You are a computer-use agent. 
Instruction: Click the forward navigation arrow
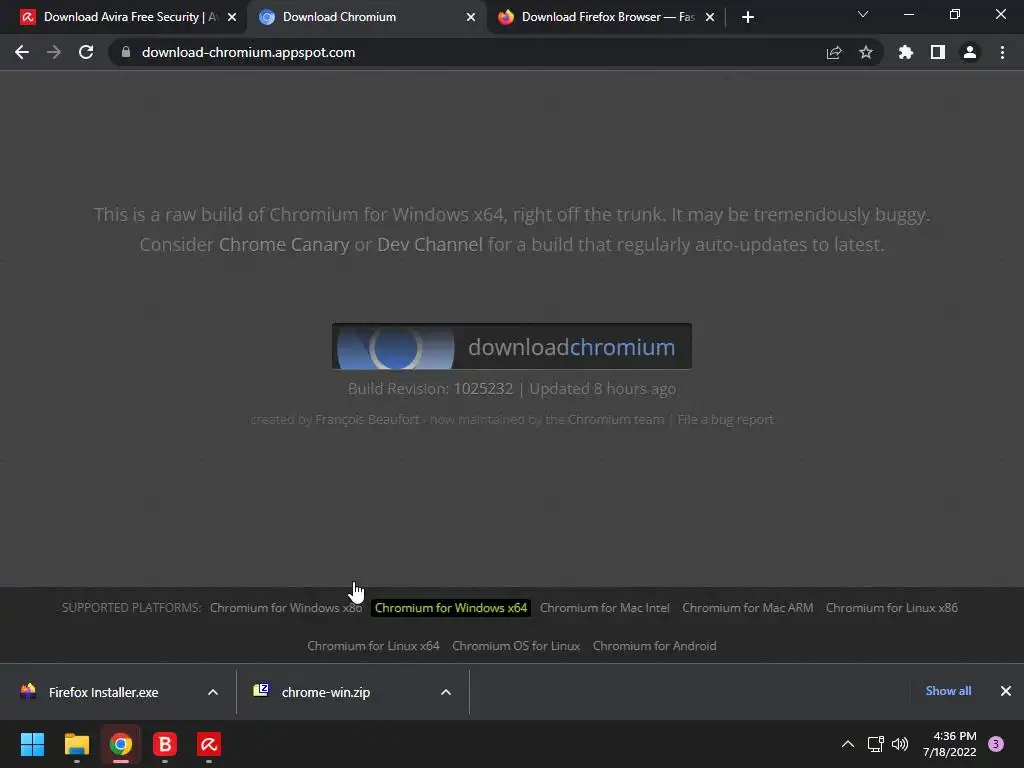54,52
